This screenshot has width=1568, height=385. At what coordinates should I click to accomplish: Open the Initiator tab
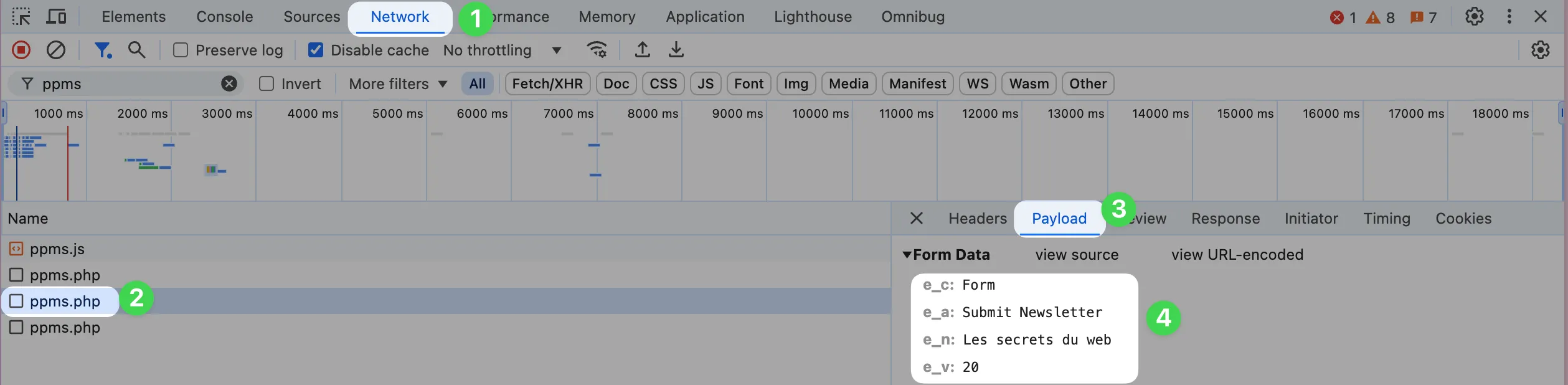[1311, 219]
